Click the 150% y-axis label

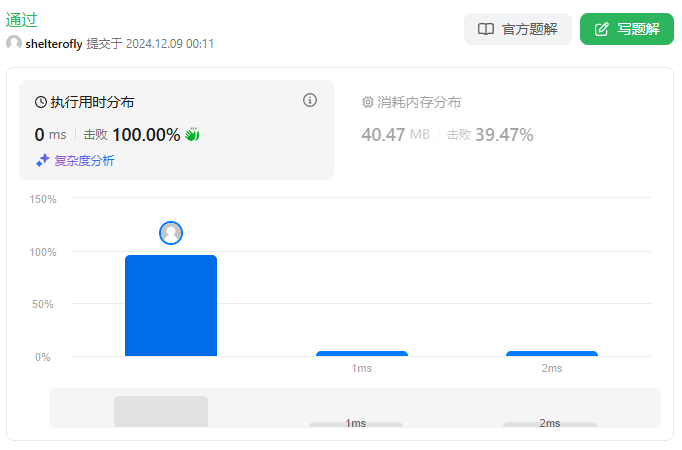pyautogui.click(x=43, y=199)
